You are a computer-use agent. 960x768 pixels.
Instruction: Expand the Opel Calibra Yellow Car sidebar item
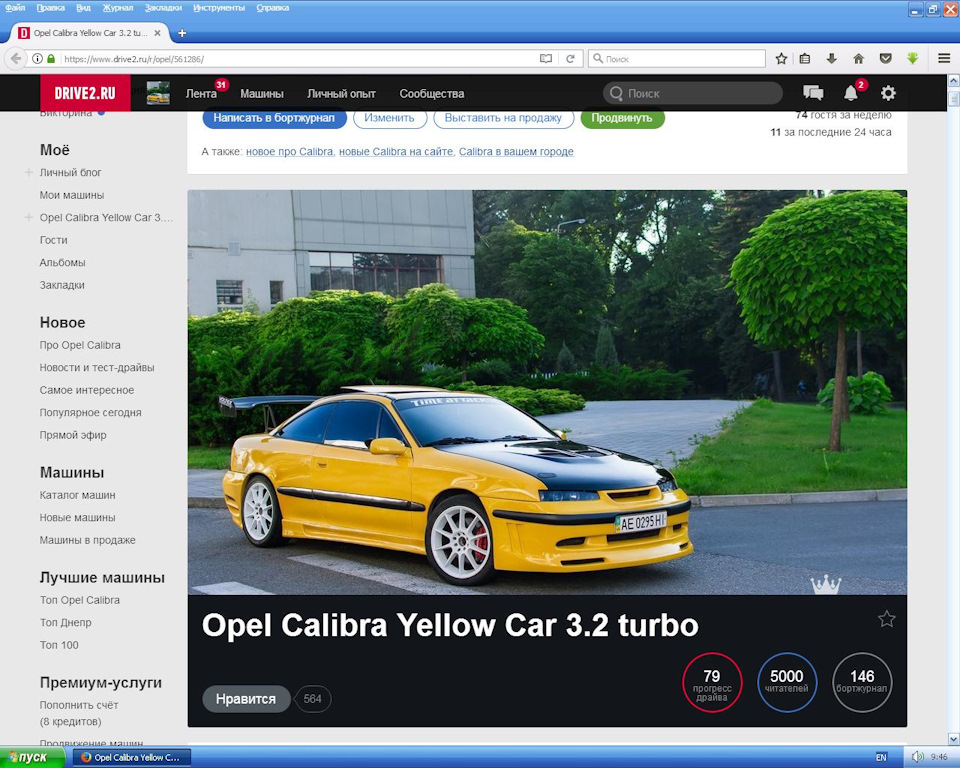(29, 217)
